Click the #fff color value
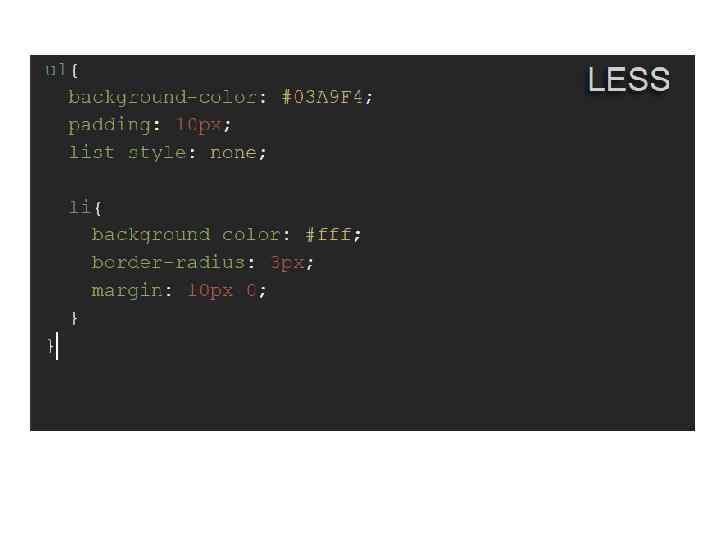 coord(328,235)
